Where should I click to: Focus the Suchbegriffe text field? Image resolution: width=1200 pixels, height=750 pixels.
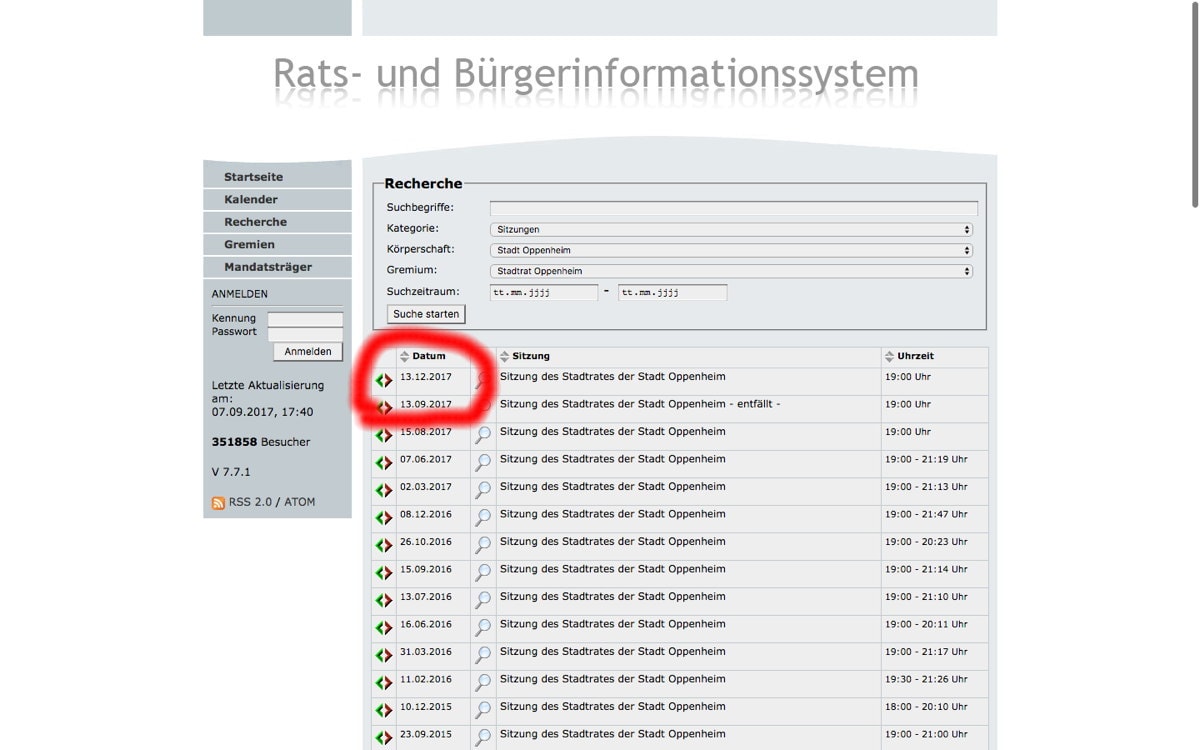pos(733,208)
